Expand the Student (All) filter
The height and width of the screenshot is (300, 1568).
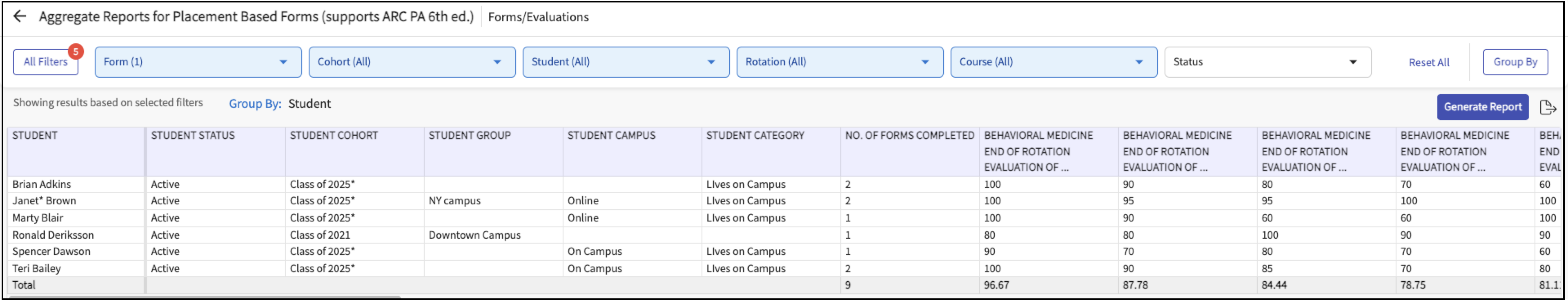[x=626, y=62]
